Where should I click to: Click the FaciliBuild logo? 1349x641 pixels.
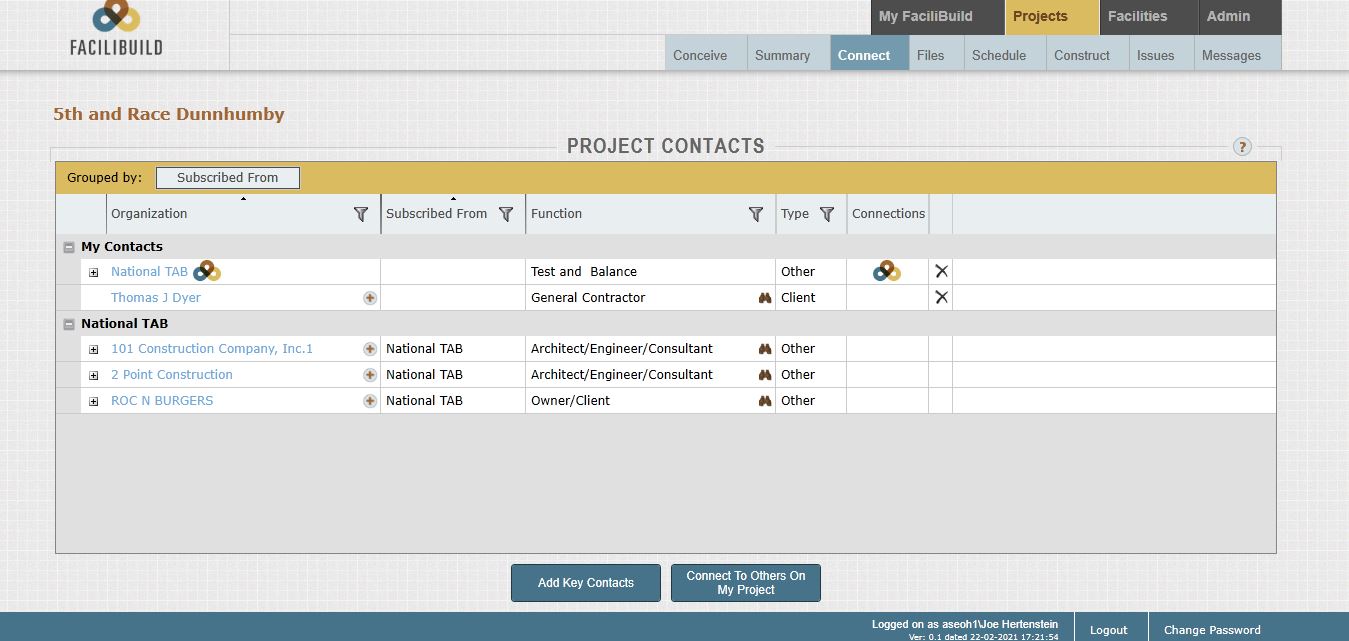[x=116, y=29]
